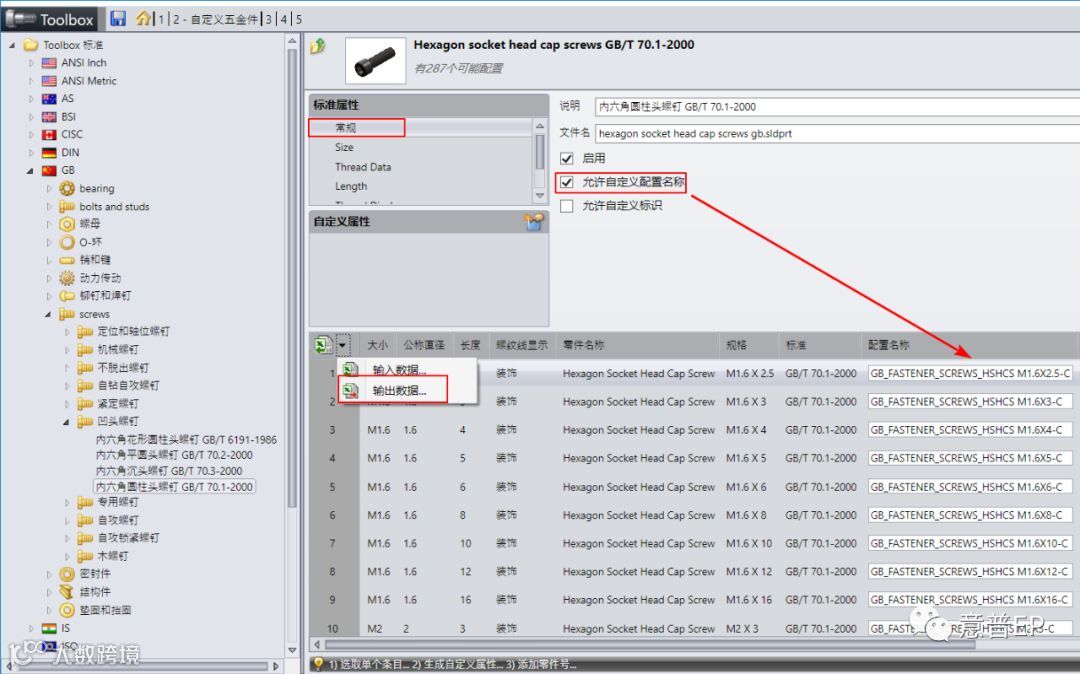The width and height of the screenshot is (1080, 674).
Task: Click the ANSI Metric flag icon
Action: coord(49,81)
